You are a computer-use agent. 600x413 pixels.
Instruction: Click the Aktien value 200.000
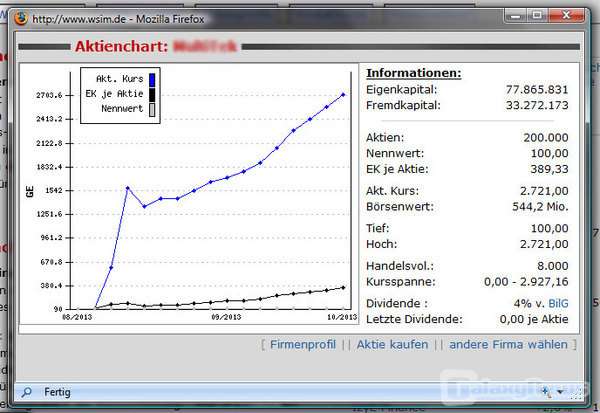pos(546,138)
